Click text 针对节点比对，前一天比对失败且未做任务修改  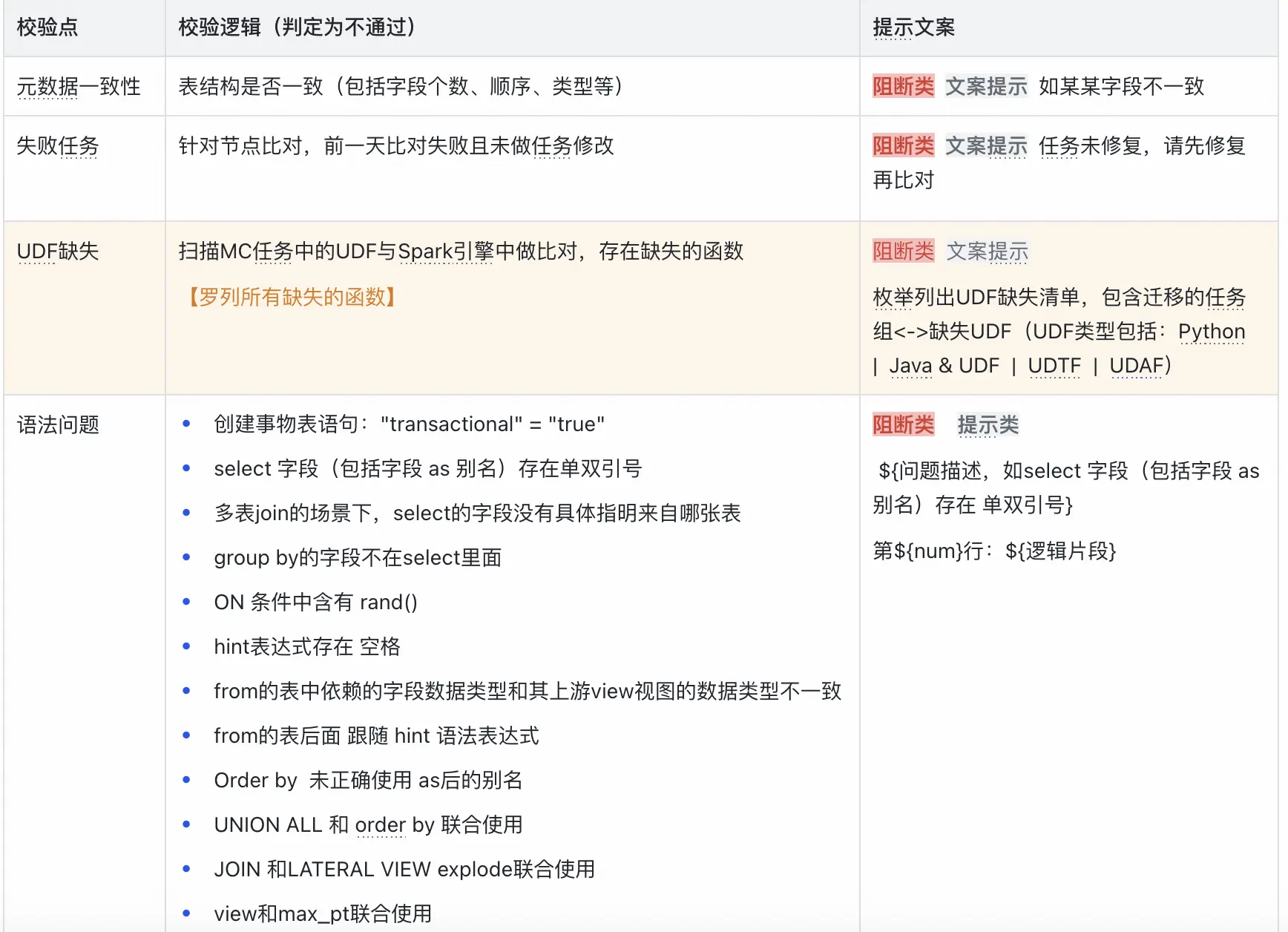pyautogui.click(x=396, y=146)
